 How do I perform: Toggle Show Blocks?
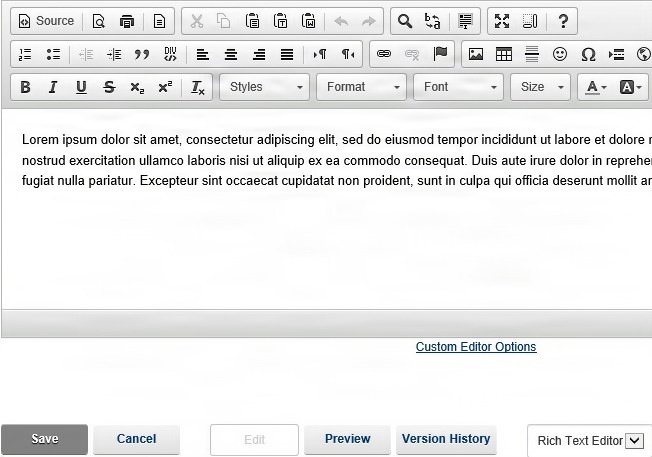[530, 21]
